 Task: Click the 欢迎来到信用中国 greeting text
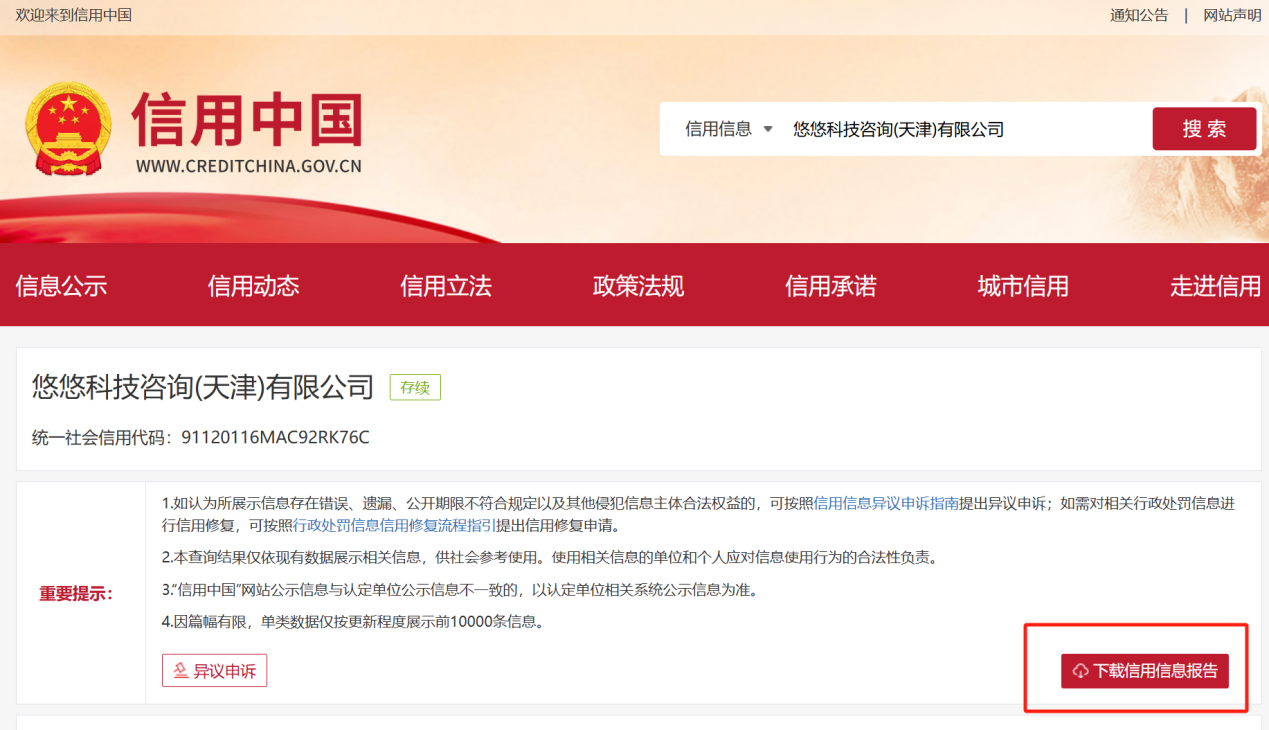(74, 15)
